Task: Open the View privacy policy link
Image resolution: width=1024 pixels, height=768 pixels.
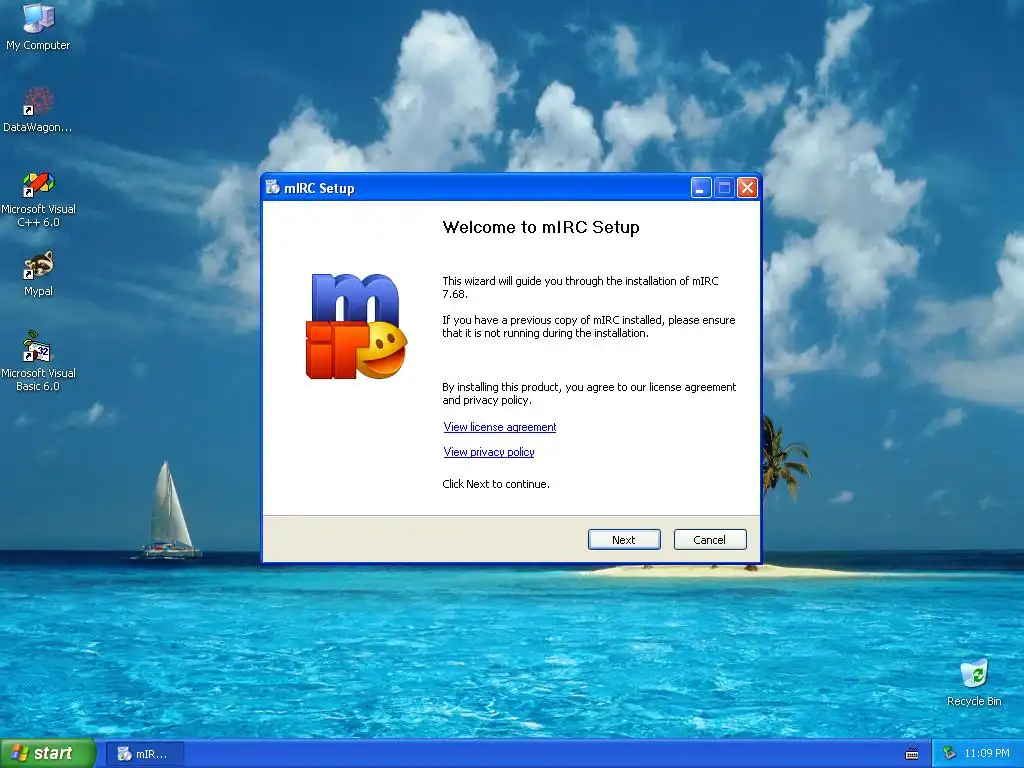Action: [488, 451]
